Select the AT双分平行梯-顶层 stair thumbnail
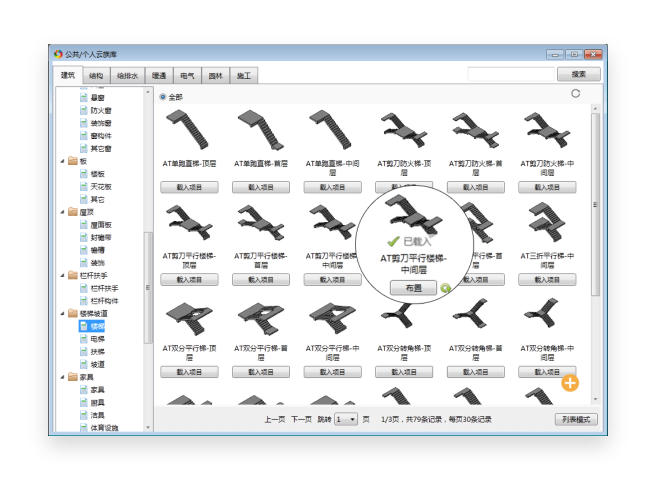Screen dimensions: 656x500 tap(189, 318)
